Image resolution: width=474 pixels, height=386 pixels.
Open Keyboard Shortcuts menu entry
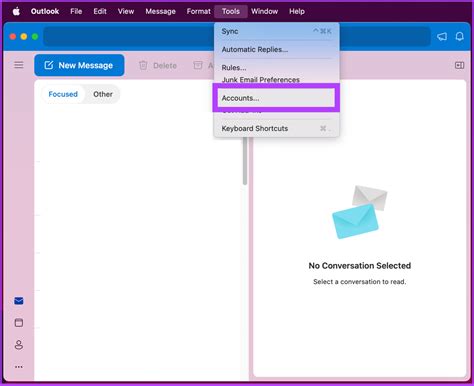(276, 128)
